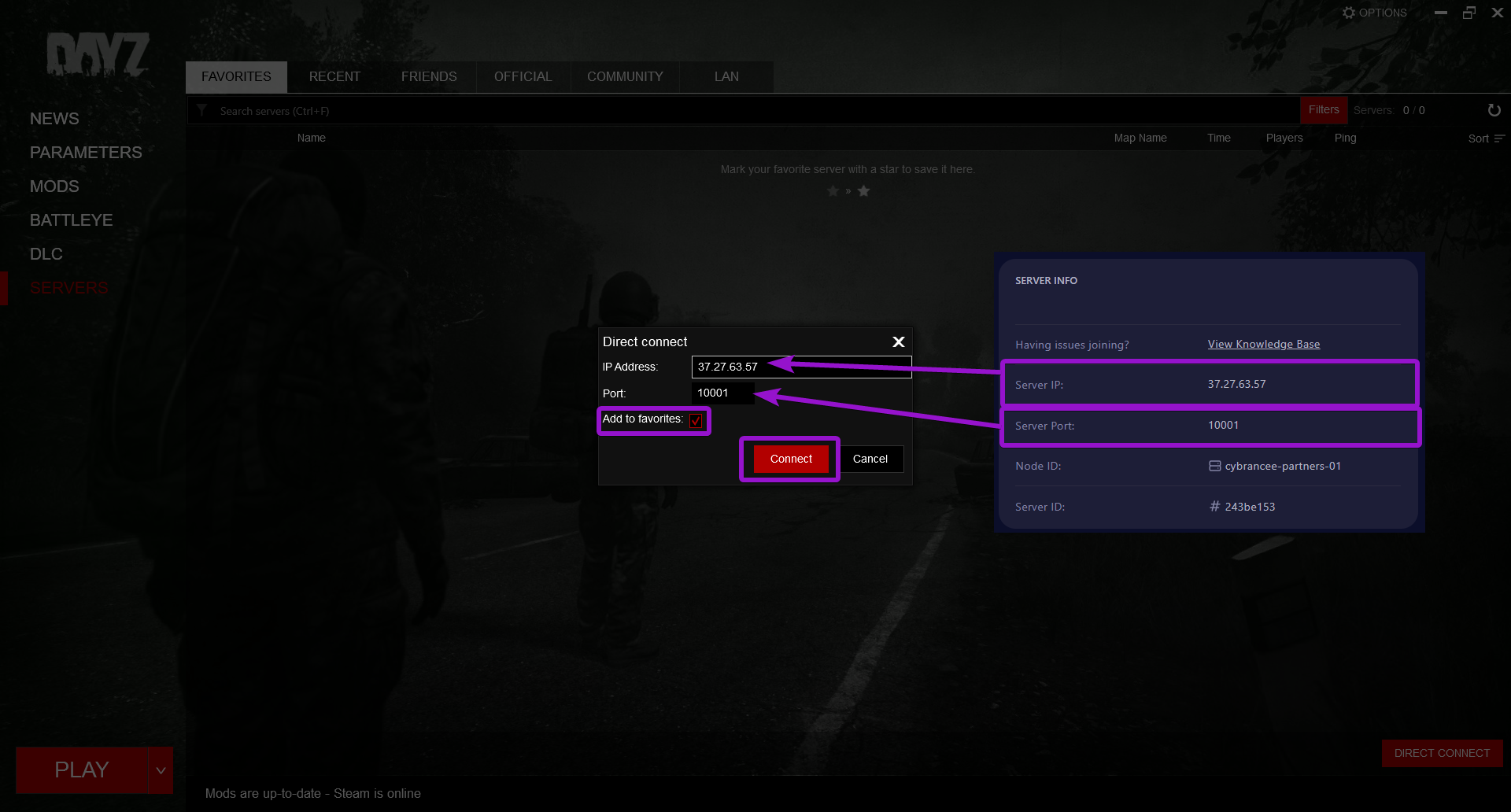Click the Connect button
Screen dimensions: 1511x812
point(789,459)
